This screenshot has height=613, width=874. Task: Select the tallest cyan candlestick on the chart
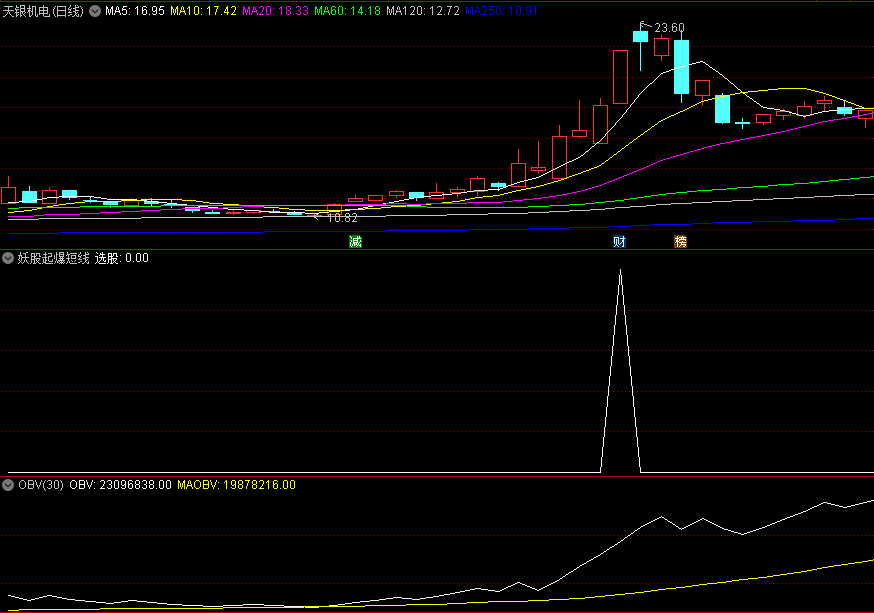681,67
